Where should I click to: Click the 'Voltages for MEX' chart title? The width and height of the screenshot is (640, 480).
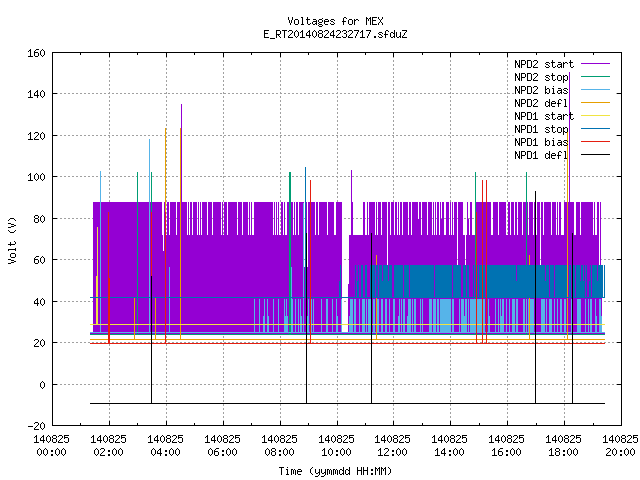(x=336, y=21)
